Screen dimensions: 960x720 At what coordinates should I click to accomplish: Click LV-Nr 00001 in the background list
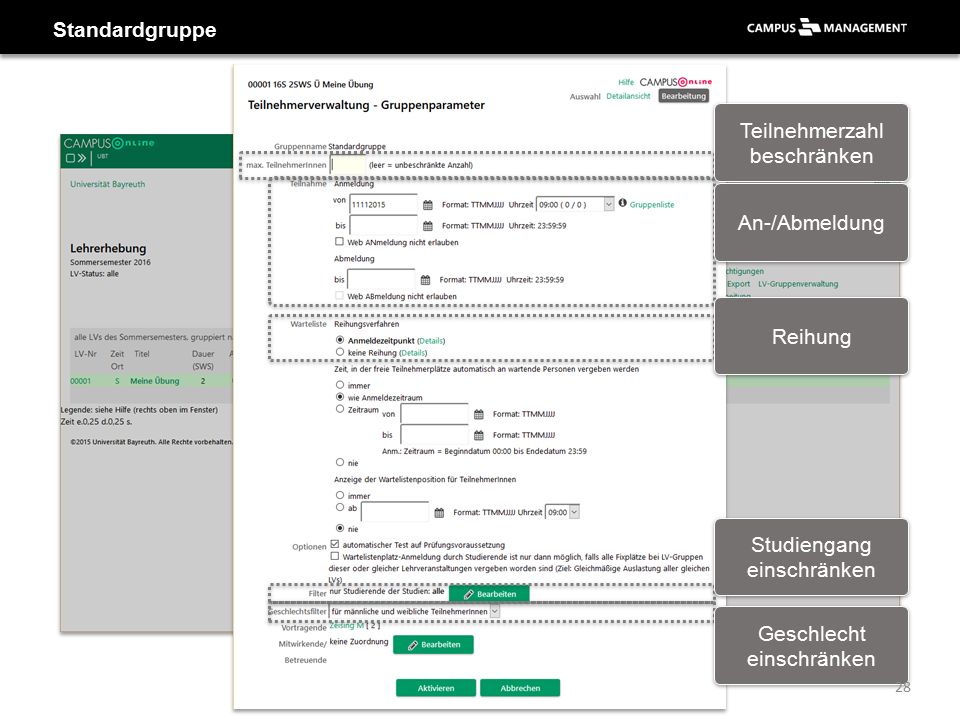pyautogui.click(x=80, y=381)
